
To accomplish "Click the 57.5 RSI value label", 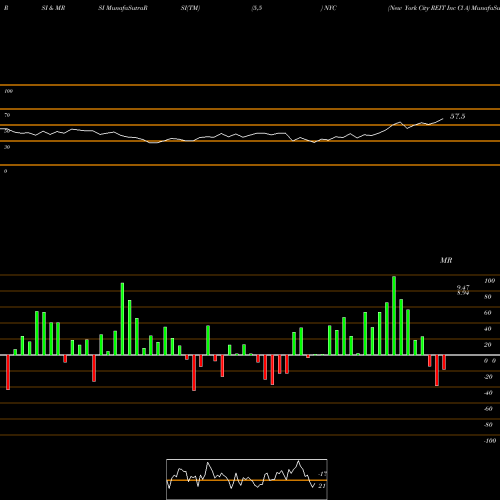I will click(457, 116).
